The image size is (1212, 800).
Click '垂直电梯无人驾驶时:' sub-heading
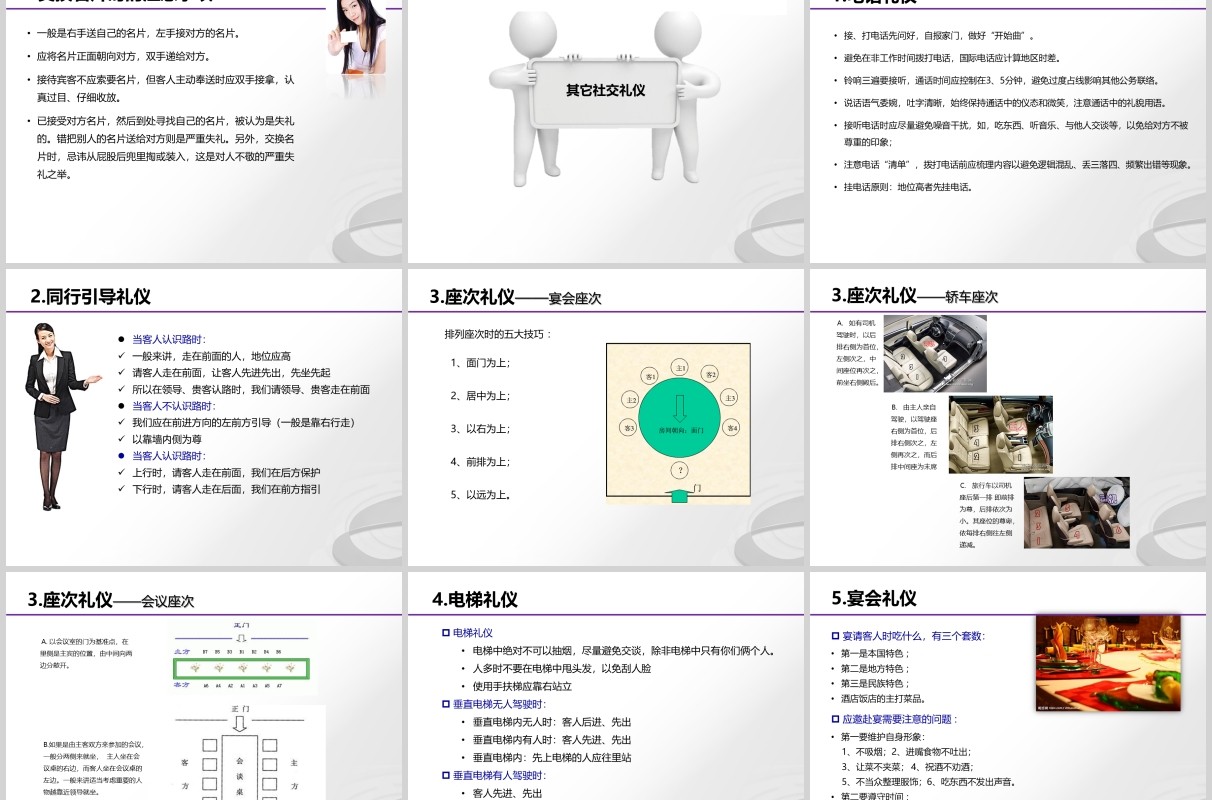[x=502, y=704]
